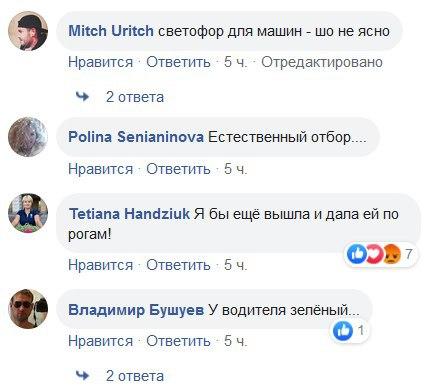Open Mitch Uritch's profile avatar
448x386 pixels.
(28, 31)
